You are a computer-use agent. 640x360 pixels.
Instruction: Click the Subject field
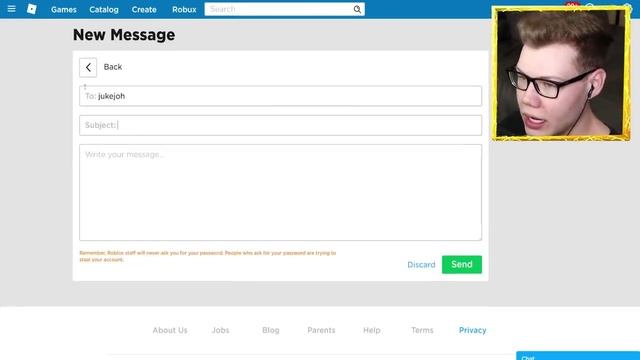(280, 125)
